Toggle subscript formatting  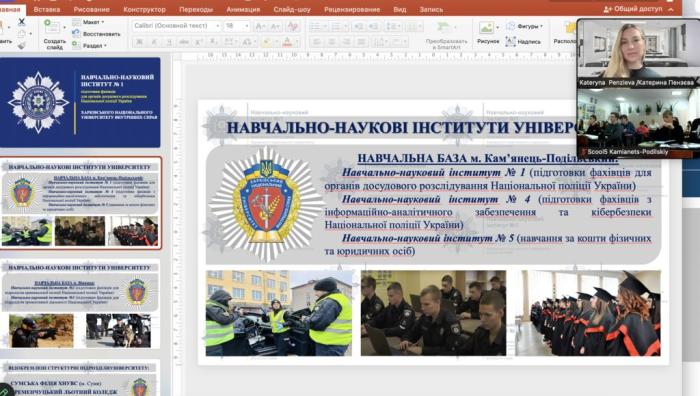(x=213, y=42)
